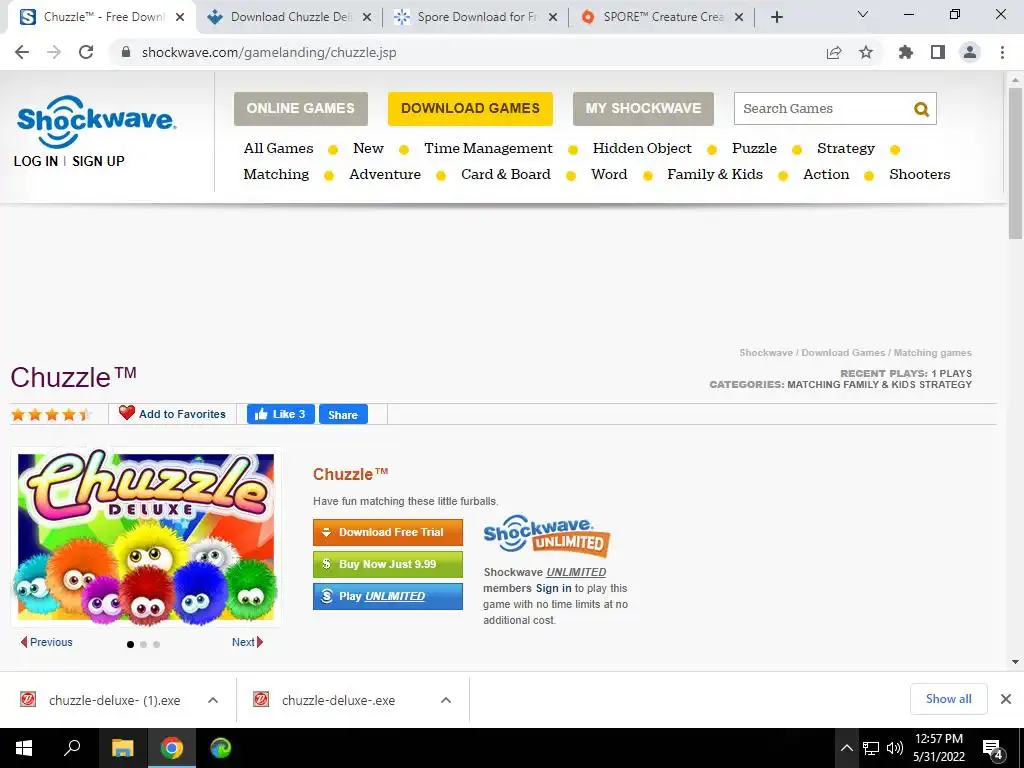
Task: Browse the Hidden Object category
Action: 642,148
